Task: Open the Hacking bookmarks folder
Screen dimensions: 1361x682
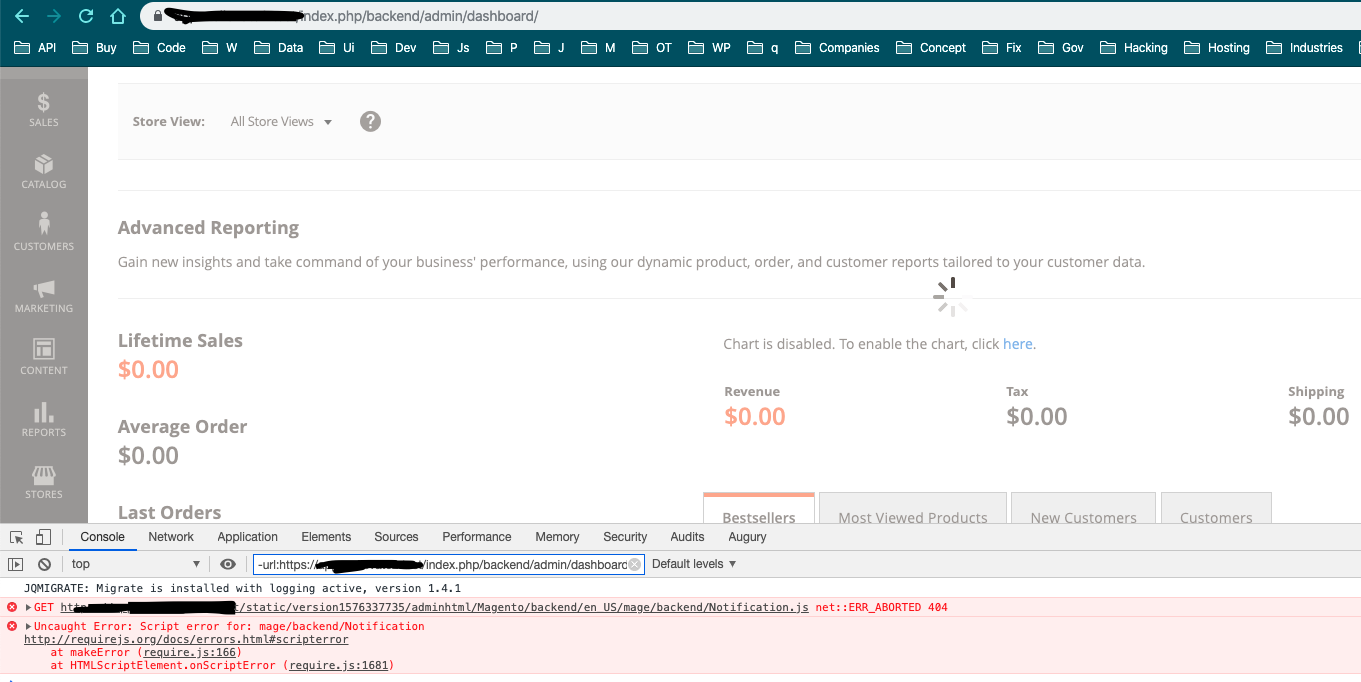Action: (x=1134, y=47)
